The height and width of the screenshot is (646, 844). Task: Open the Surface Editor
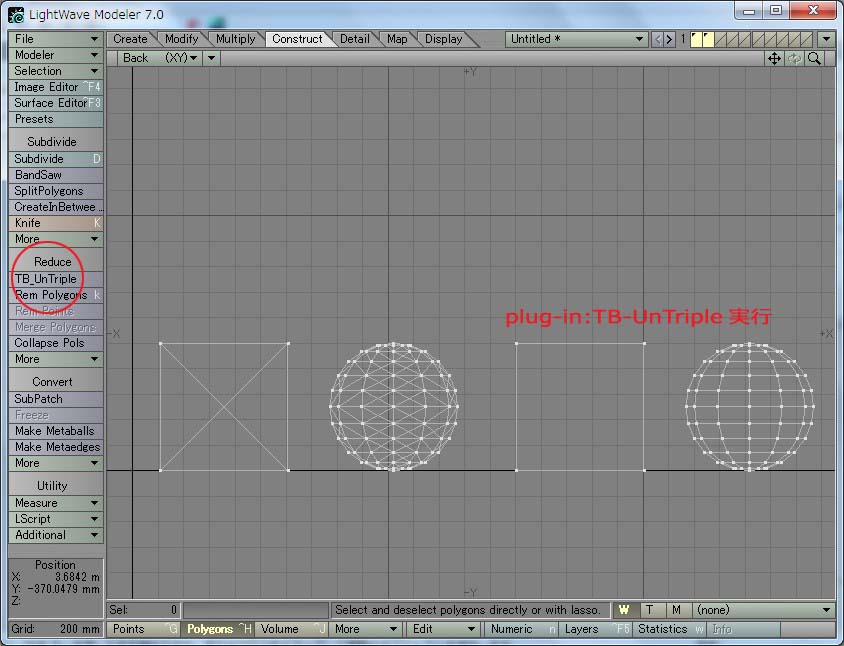click(56, 103)
